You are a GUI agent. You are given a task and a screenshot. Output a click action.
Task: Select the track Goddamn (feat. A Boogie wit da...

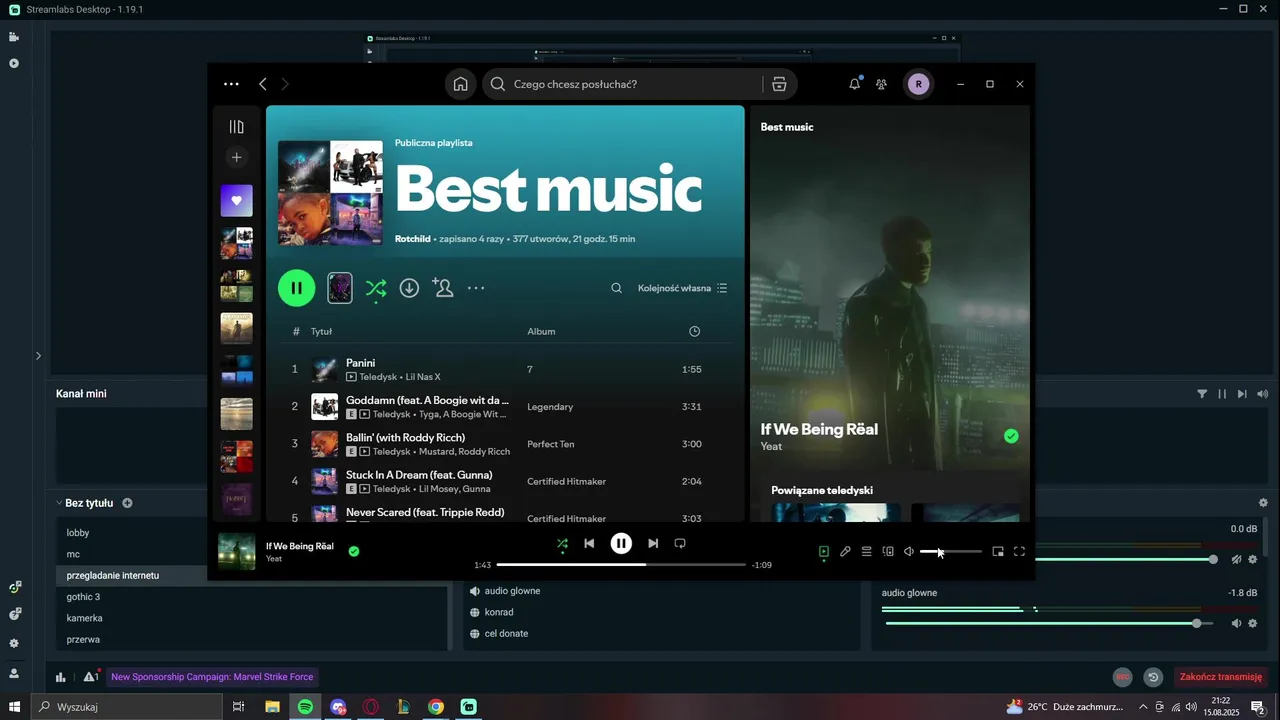pyautogui.click(x=427, y=400)
